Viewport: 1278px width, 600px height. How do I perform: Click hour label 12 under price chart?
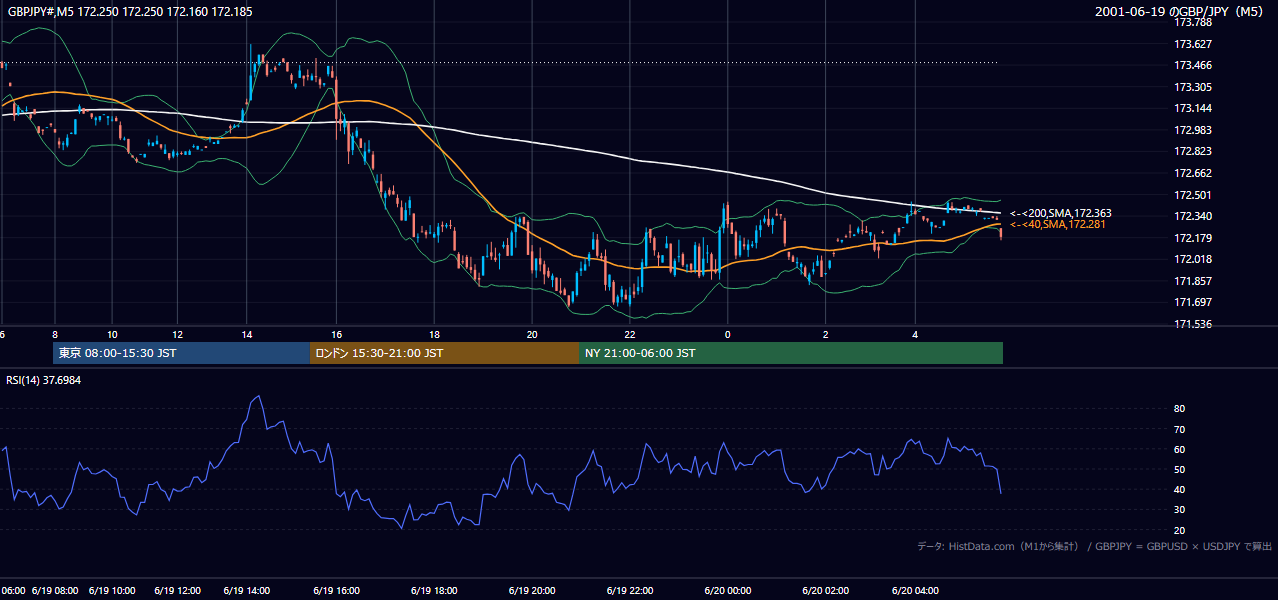click(x=177, y=334)
